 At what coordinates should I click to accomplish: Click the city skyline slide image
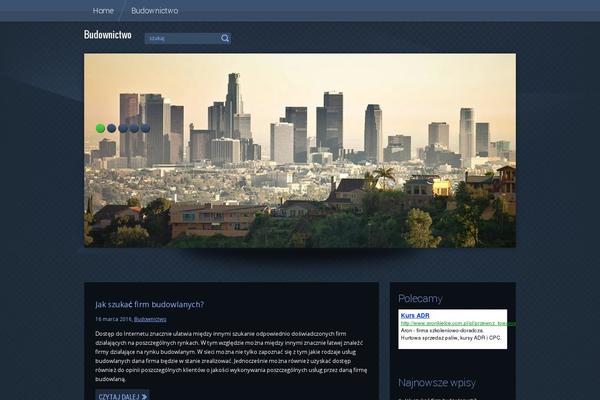(x=300, y=150)
